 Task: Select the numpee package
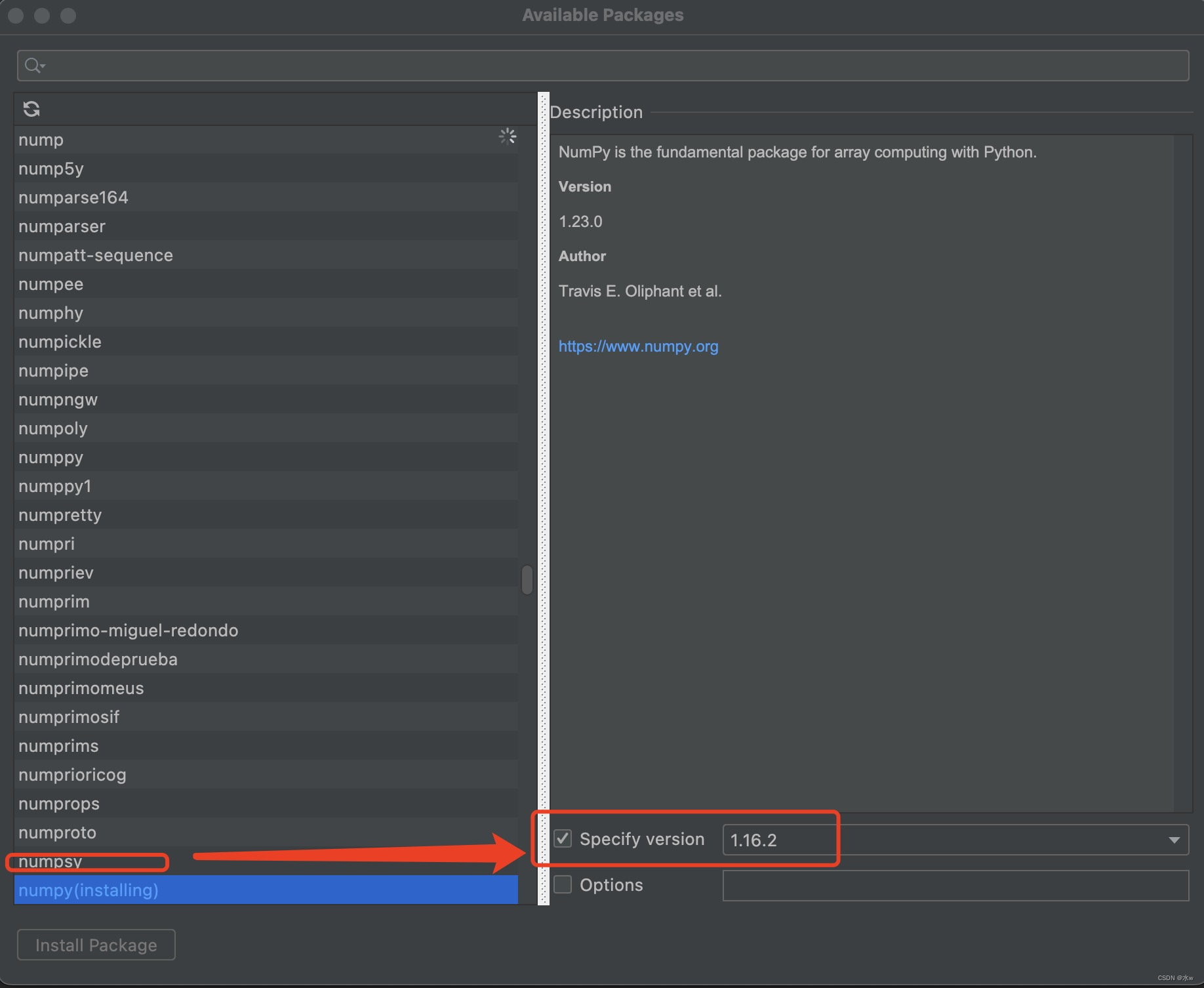click(x=266, y=284)
